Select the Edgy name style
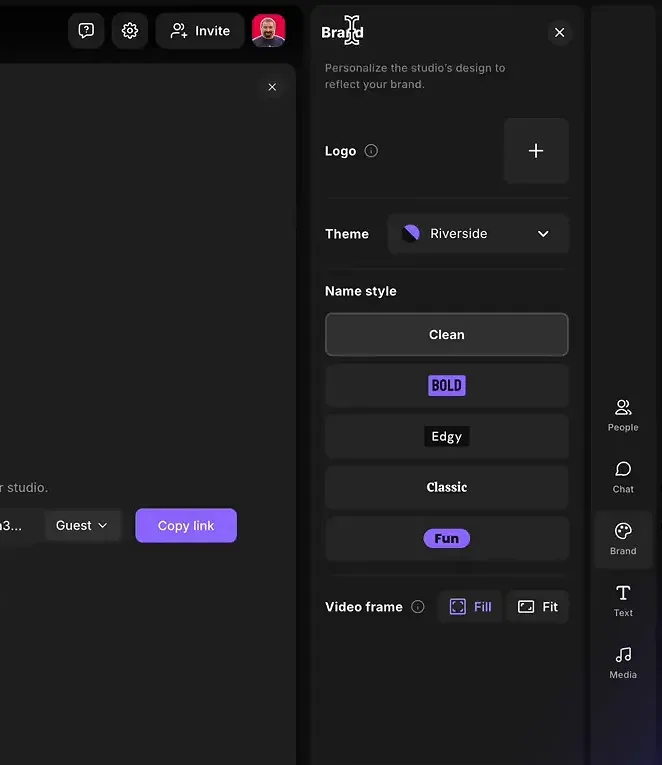Screen dimensions: 662x765 (x=447, y=436)
